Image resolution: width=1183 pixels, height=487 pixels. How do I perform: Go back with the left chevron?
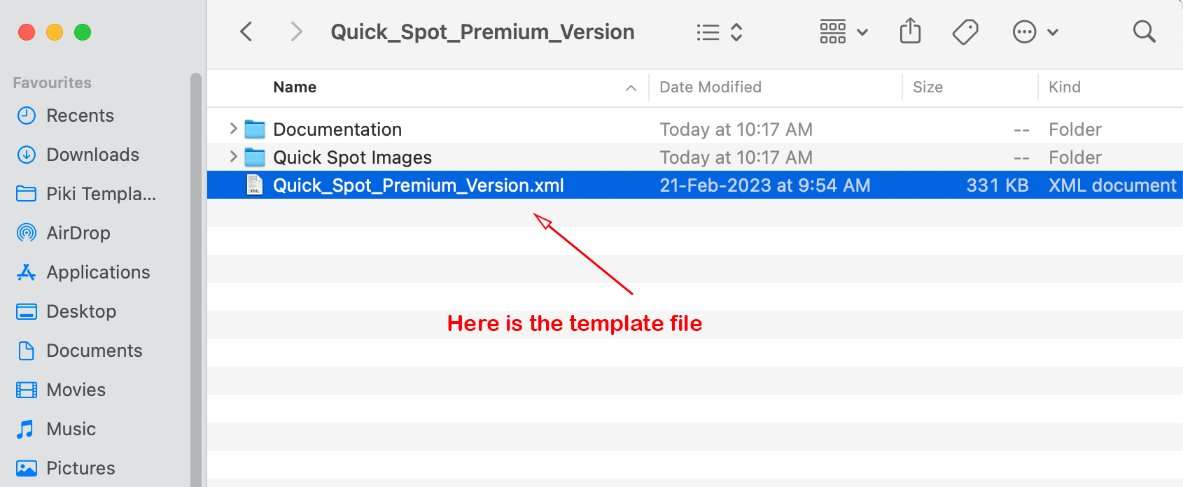click(246, 32)
